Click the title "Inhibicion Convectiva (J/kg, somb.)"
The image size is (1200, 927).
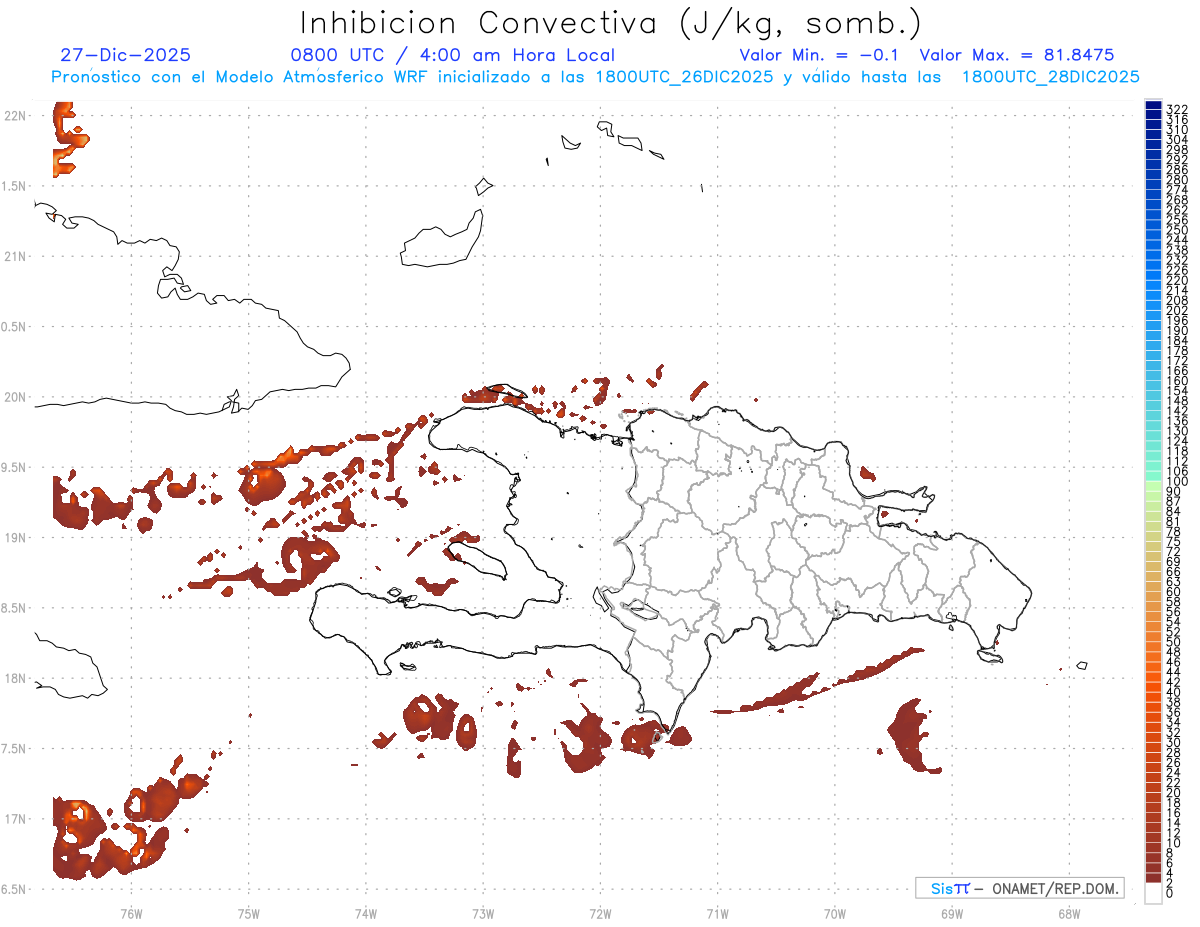(x=611, y=24)
